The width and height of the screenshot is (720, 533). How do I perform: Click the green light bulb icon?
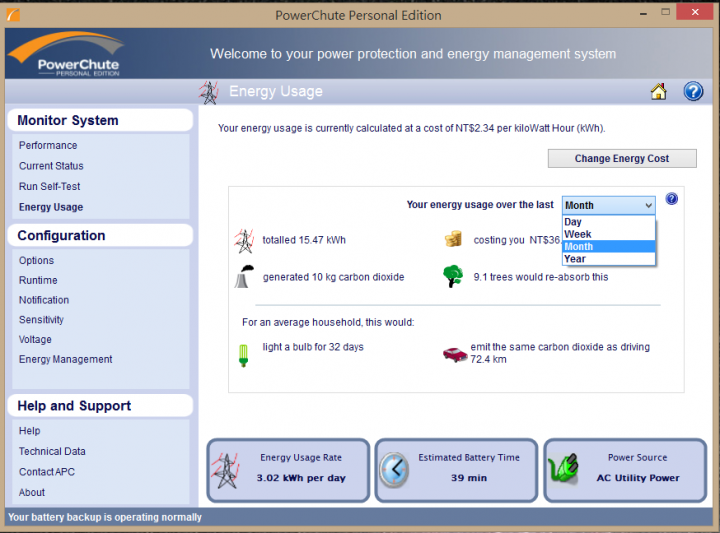[x=243, y=356]
